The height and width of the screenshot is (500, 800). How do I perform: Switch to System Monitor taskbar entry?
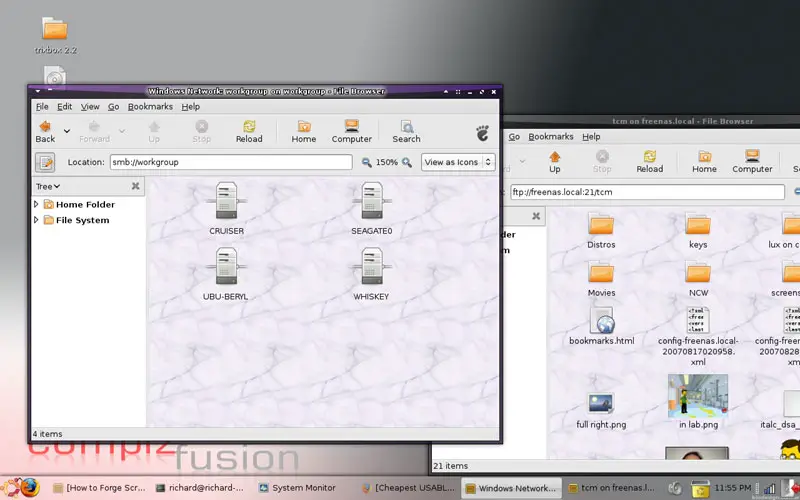click(x=297, y=488)
